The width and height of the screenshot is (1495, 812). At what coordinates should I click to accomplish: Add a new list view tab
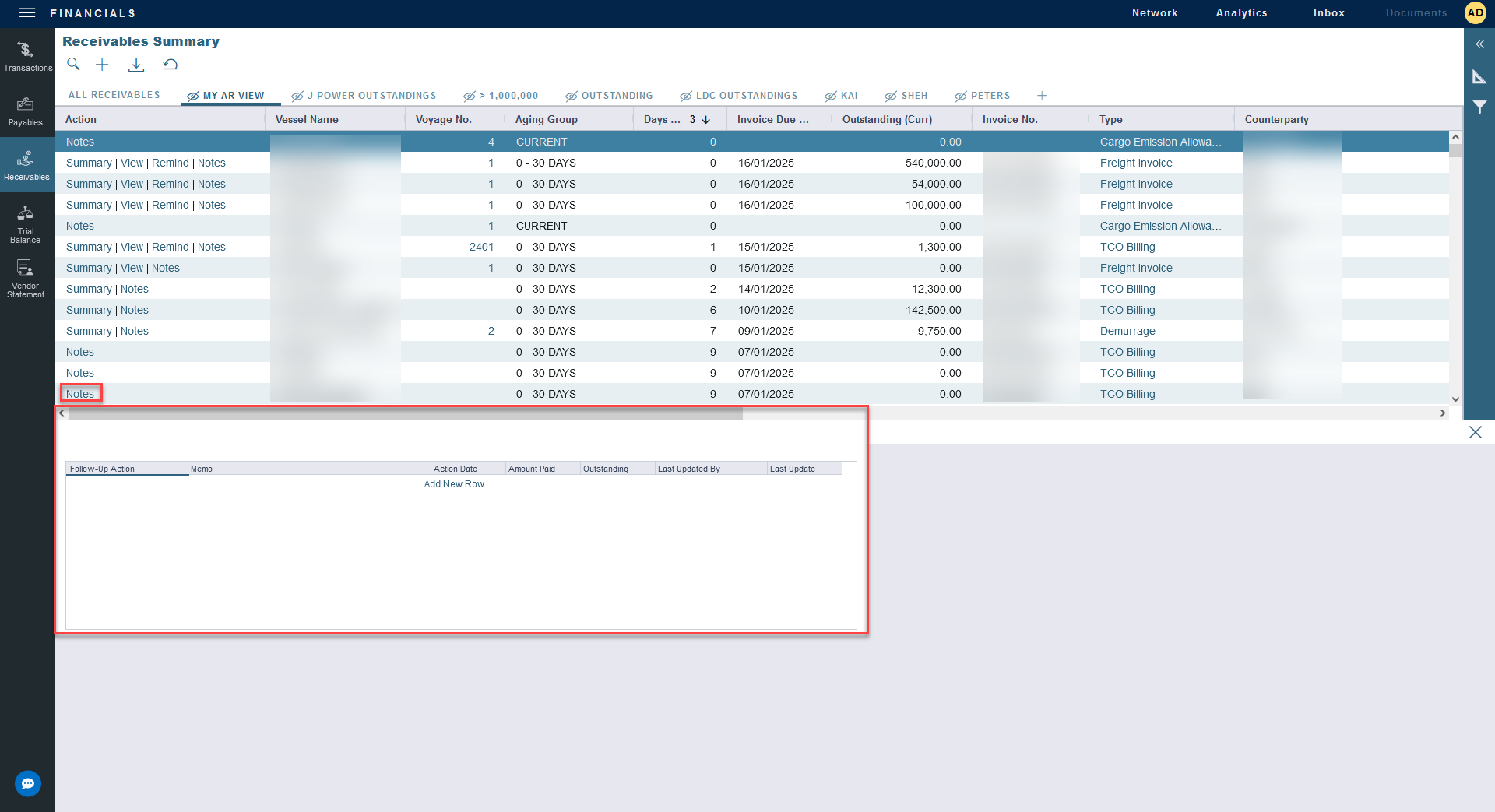[x=1042, y=96]
